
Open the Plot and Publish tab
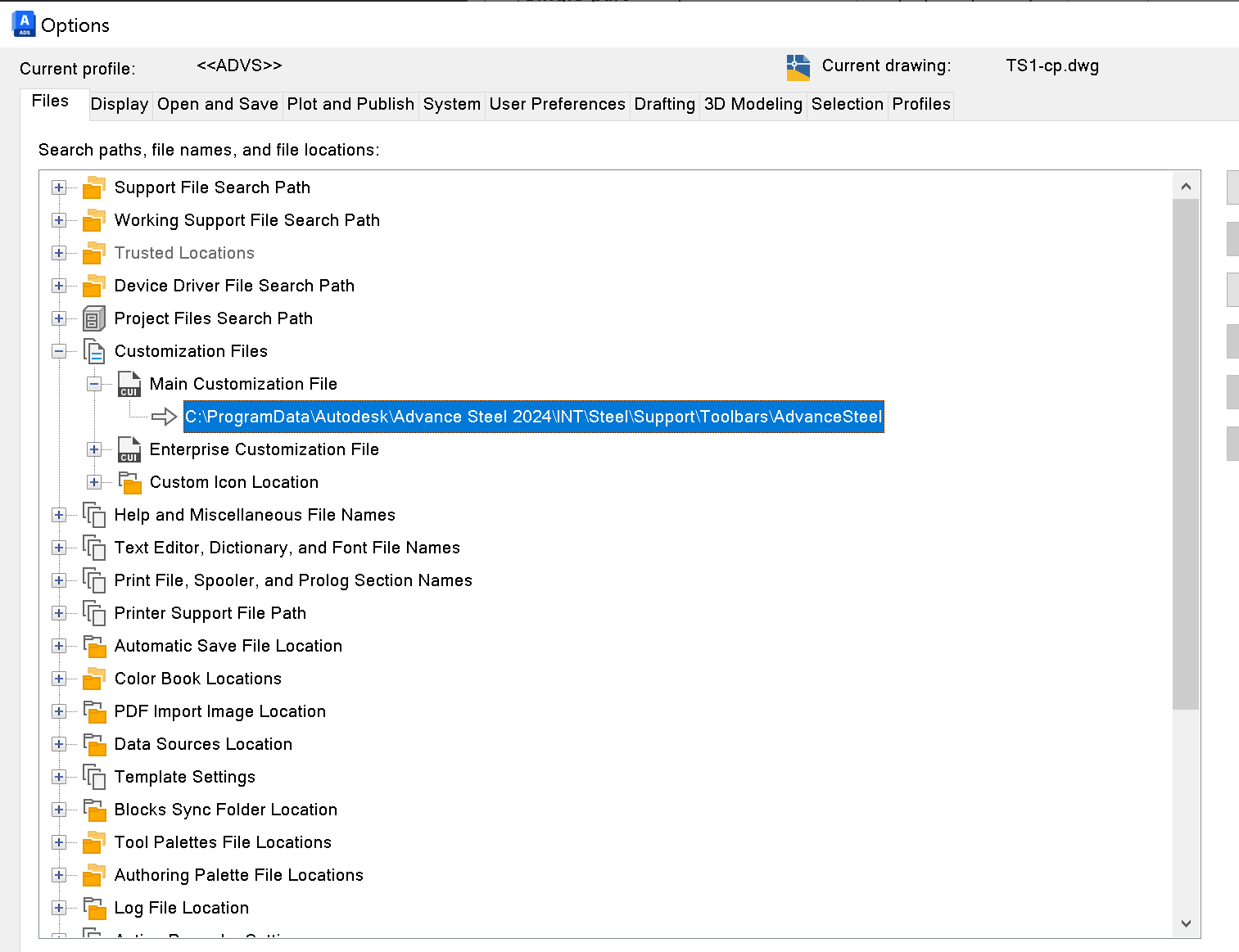point(350,104)
